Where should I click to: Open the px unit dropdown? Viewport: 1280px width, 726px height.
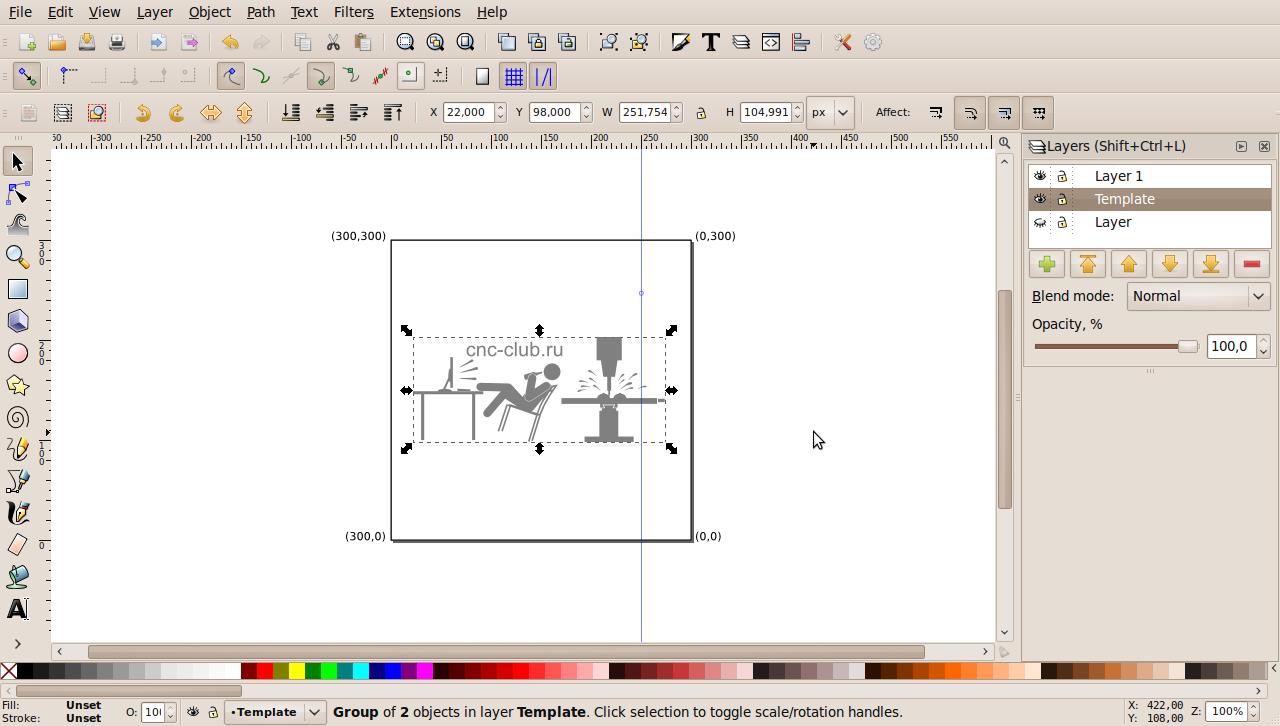pos(831,112)
